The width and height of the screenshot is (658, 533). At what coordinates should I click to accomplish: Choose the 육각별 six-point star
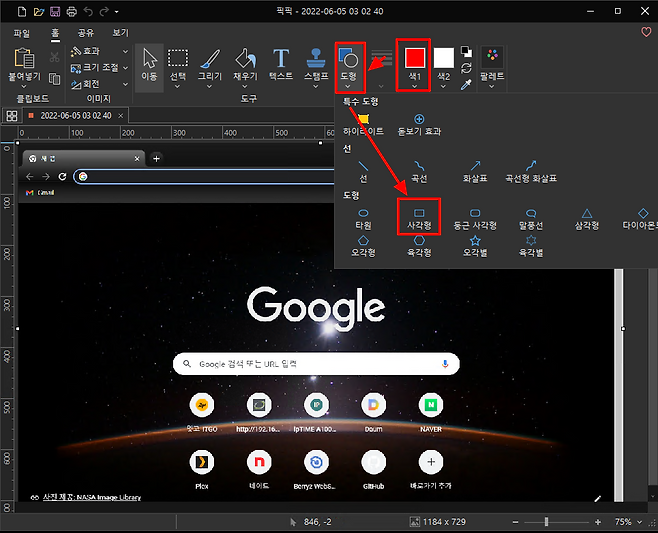(x=531, y=246)
